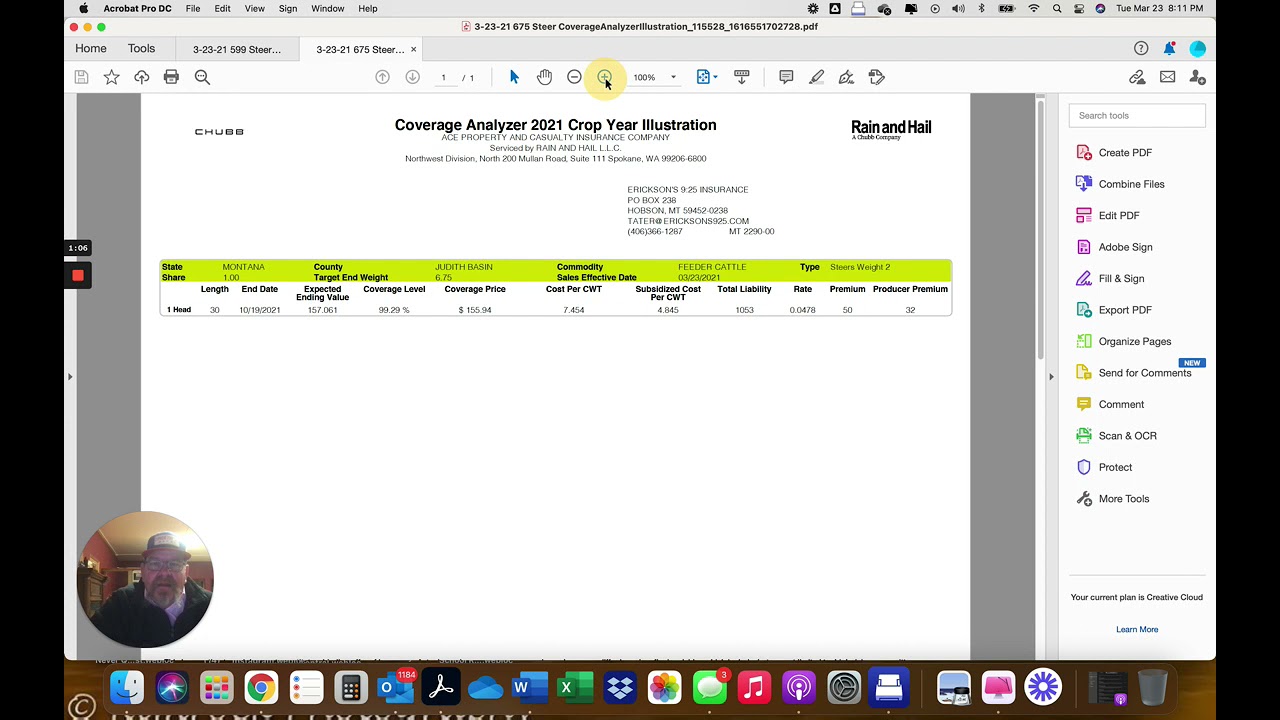
Task: Open Google Chrome from the dock
Action: tap(261, 688)
